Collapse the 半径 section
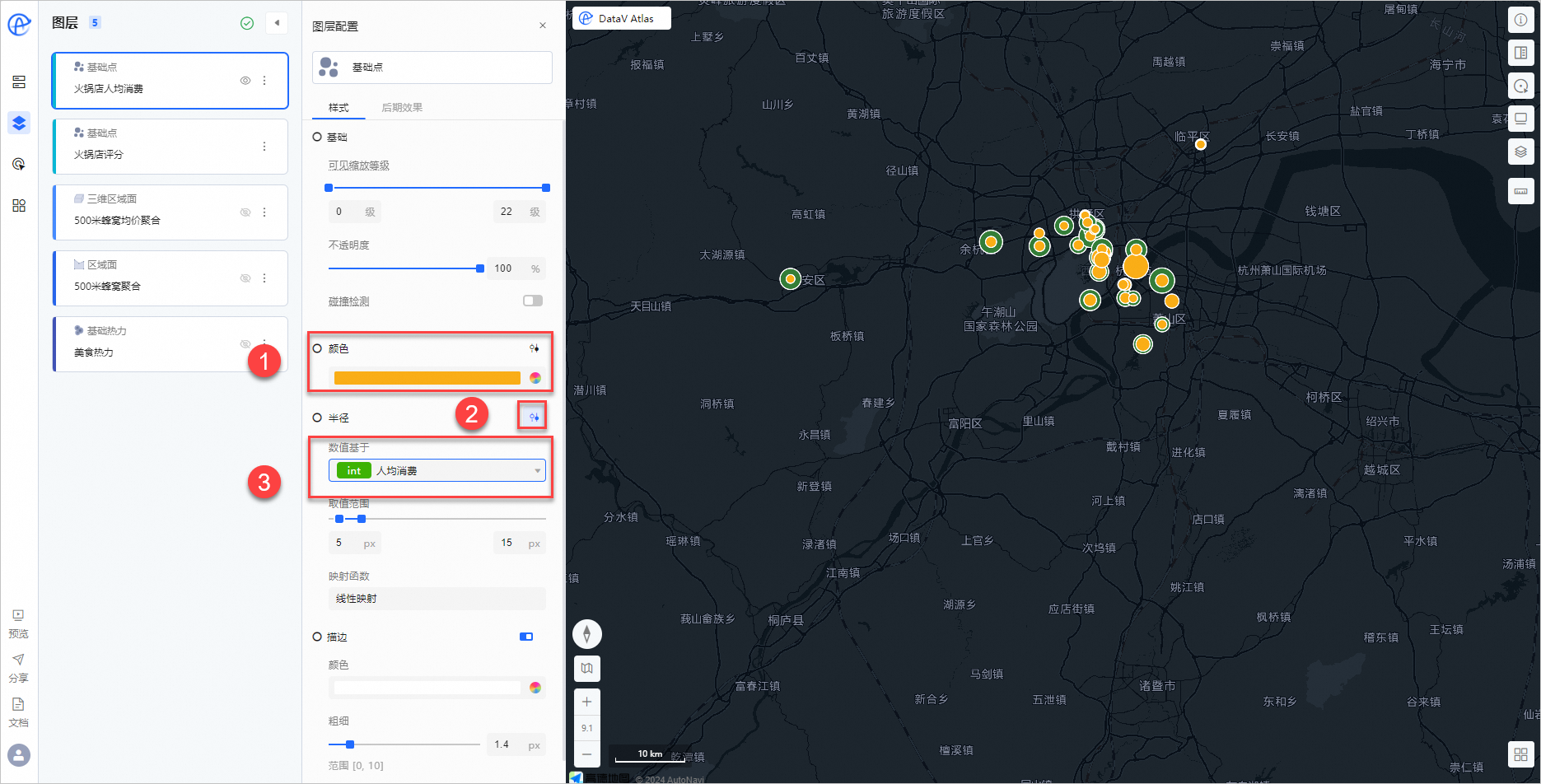Image resolution: width=1541 pixels, height=784 pixels. point(317,418)
